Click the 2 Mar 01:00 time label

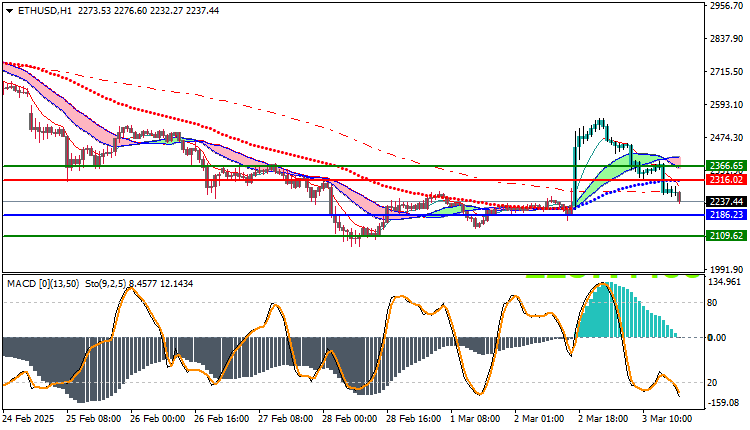539,419
